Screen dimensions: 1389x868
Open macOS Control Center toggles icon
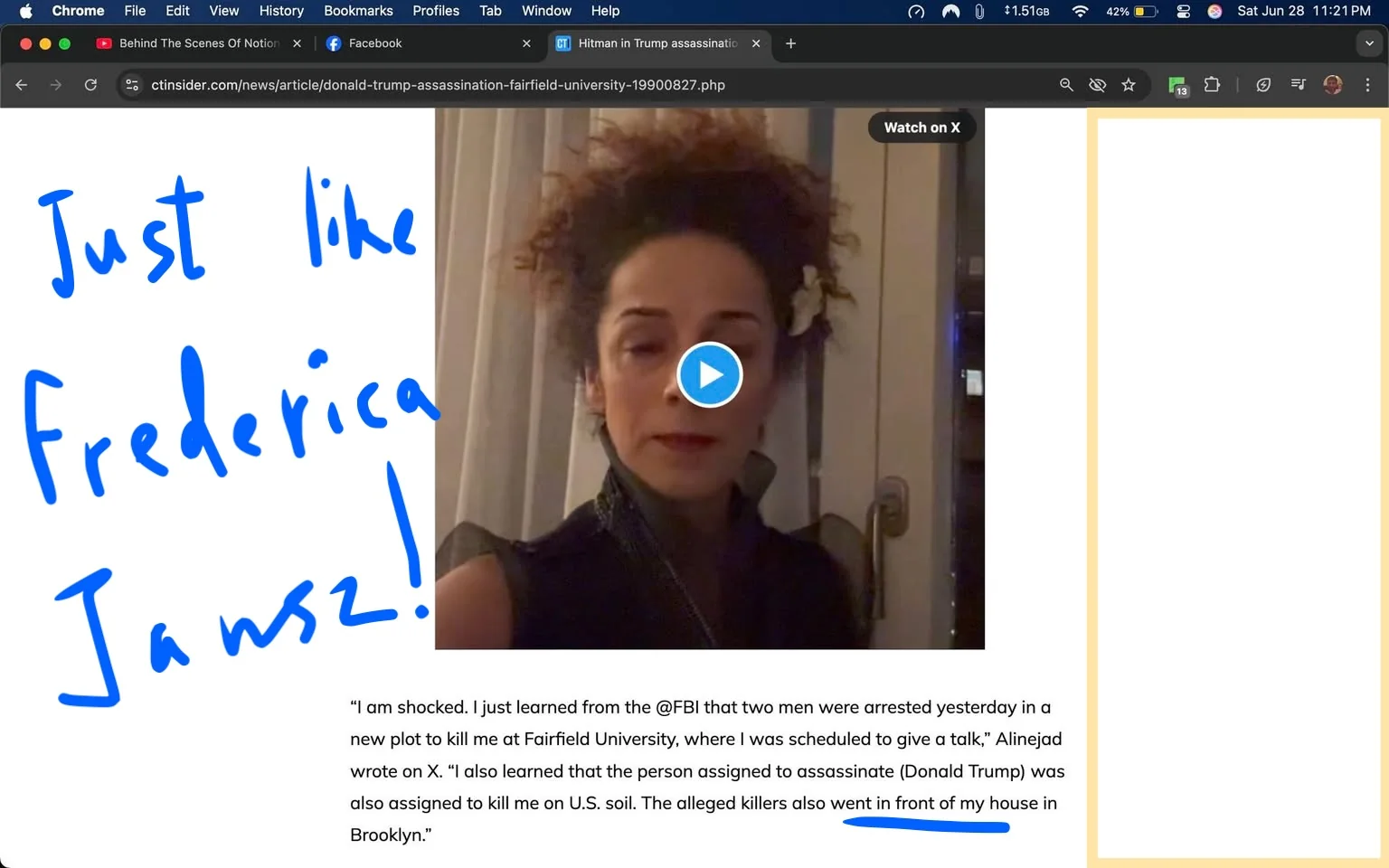pyautogui.click(x=1183, y=11)
